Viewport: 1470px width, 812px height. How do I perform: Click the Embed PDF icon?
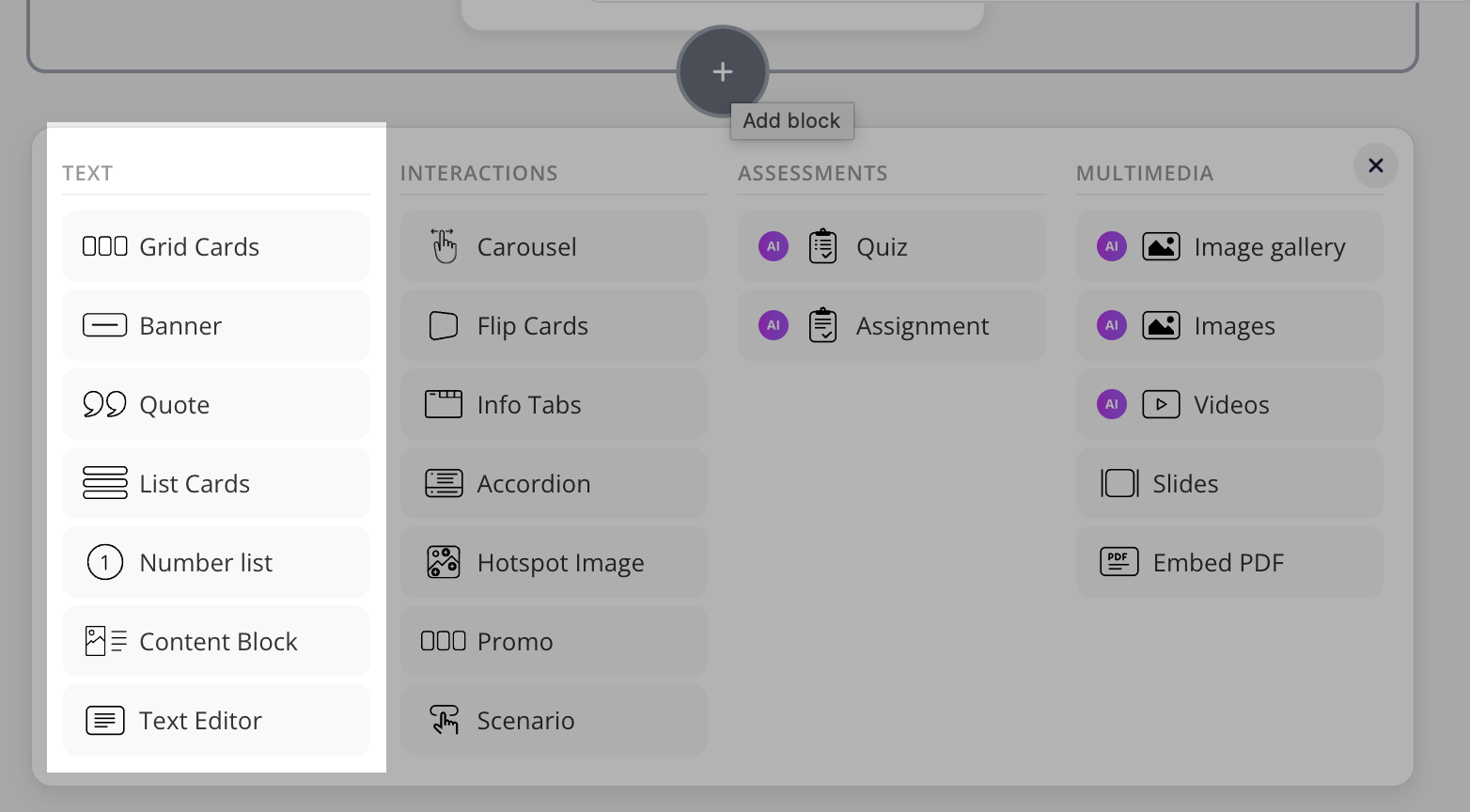[x=1119, y=562]
